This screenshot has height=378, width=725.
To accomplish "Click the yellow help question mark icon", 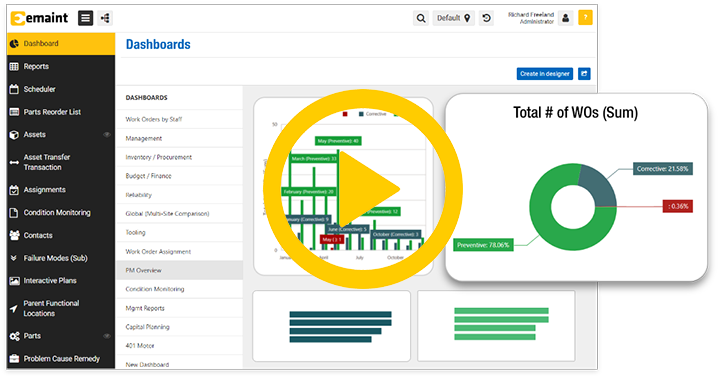I will [585, 18].
